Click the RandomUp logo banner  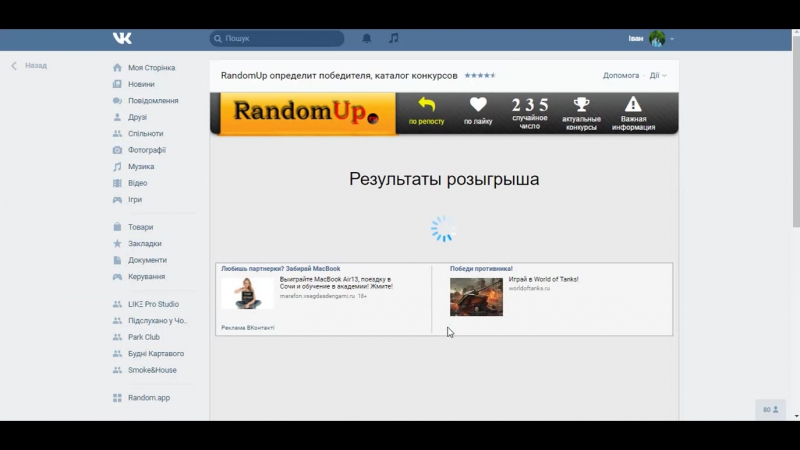point(303,114)
